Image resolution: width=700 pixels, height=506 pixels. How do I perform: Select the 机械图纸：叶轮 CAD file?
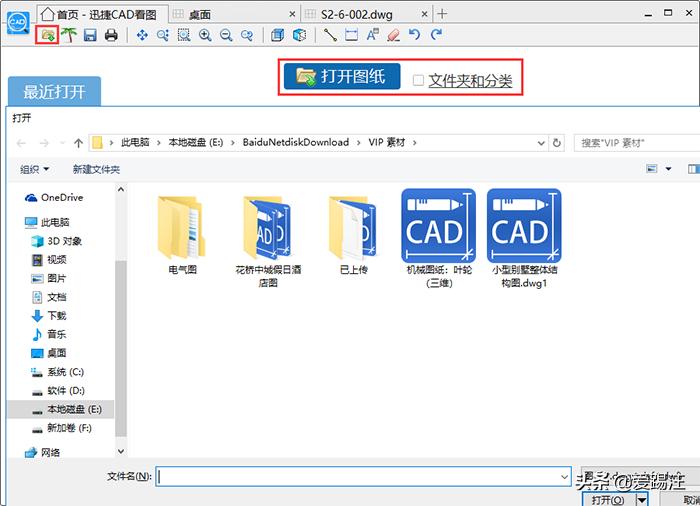[x=439, y=239]
